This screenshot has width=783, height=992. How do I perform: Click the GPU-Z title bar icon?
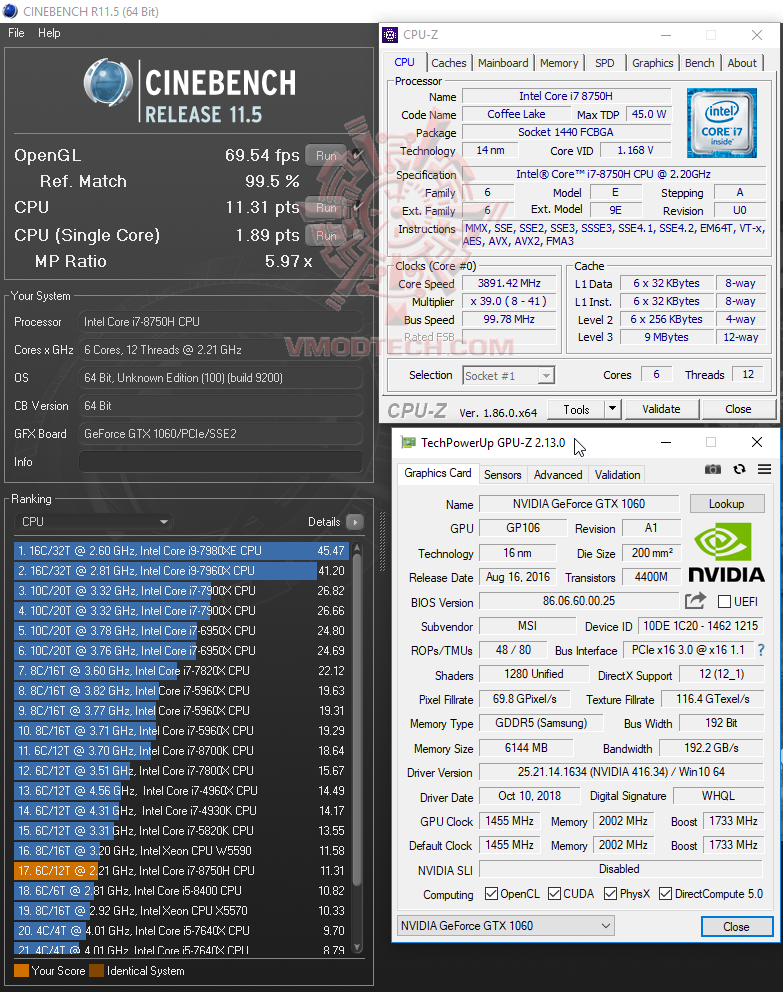point(409,442)
